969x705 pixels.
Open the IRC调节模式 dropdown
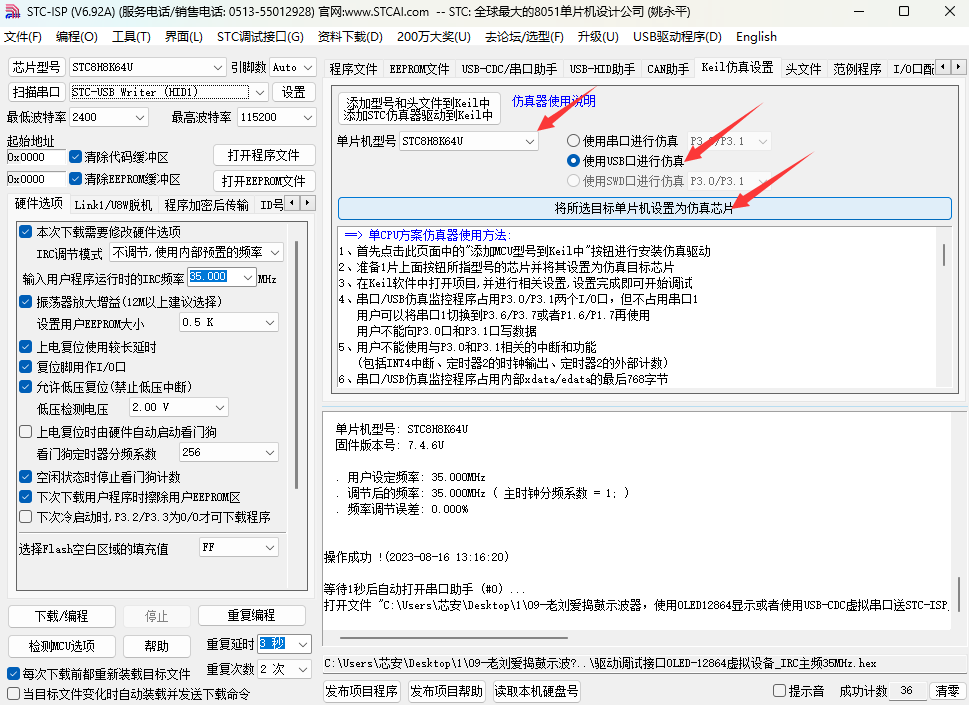click(x=196, y=252)
